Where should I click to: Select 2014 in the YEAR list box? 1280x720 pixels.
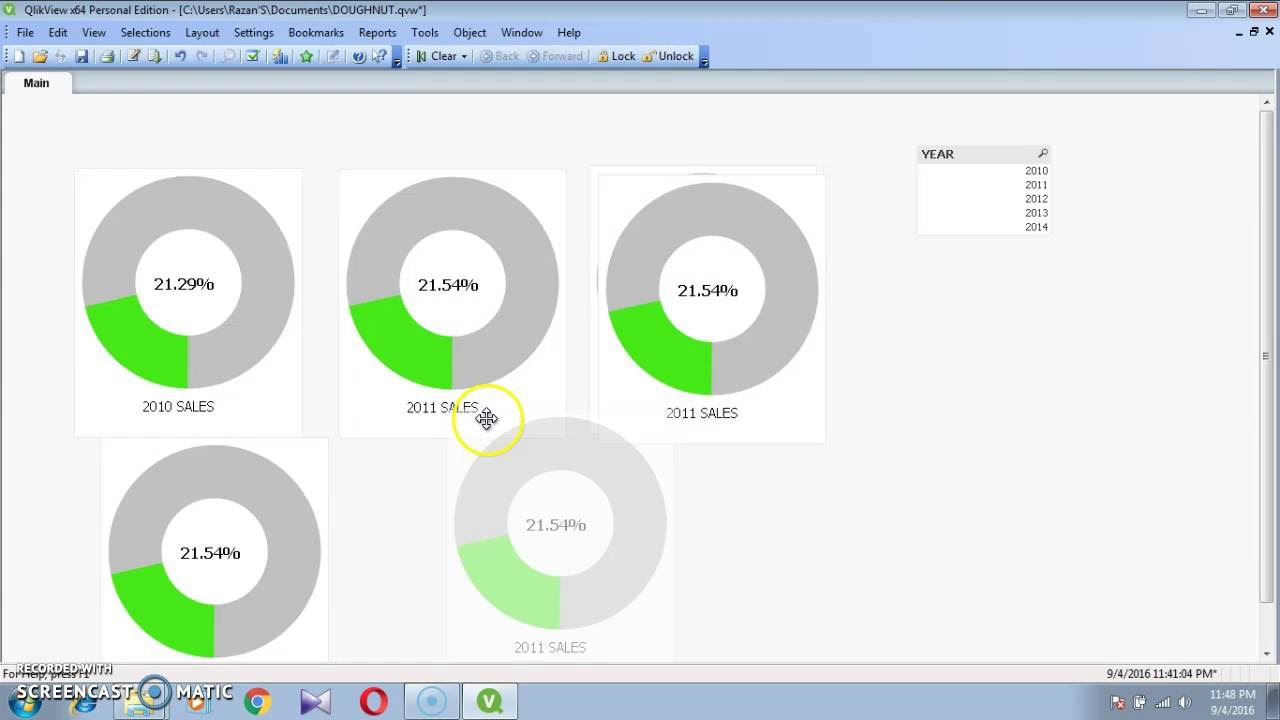(x=984, y=227)
